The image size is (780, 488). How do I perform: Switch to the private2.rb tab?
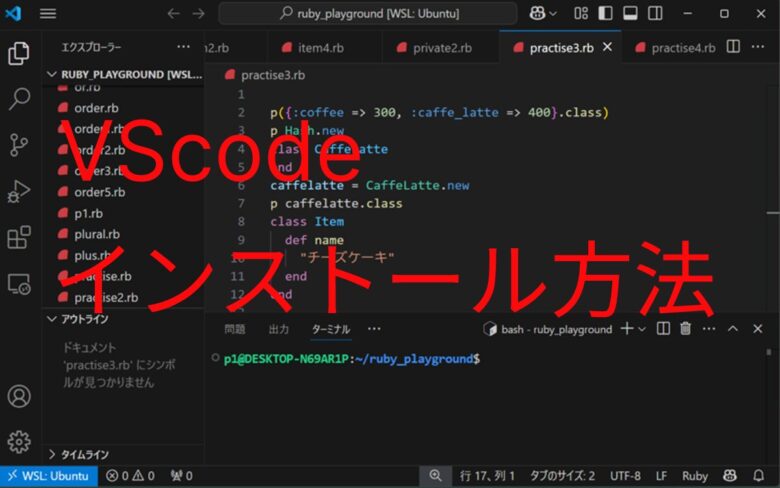[434, 48]
